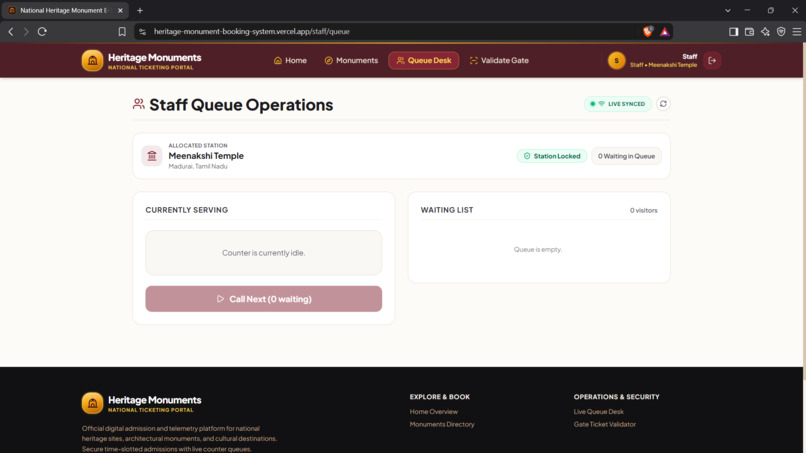Click the Queue is empty text
The image size is (806, 453).
(x=538, y=249)
